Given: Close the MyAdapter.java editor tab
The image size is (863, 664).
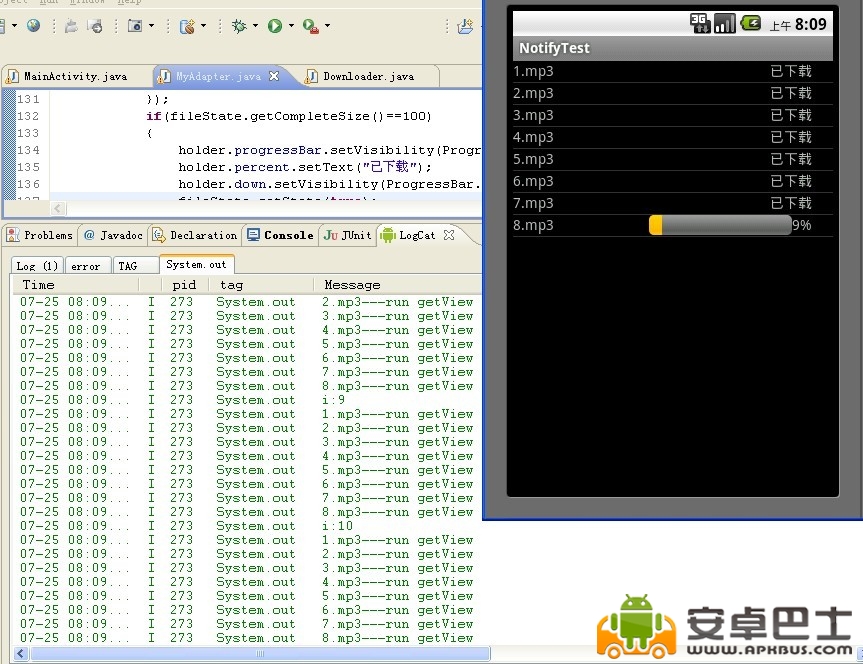Looking at the screenshot, I should pos(275,76).
